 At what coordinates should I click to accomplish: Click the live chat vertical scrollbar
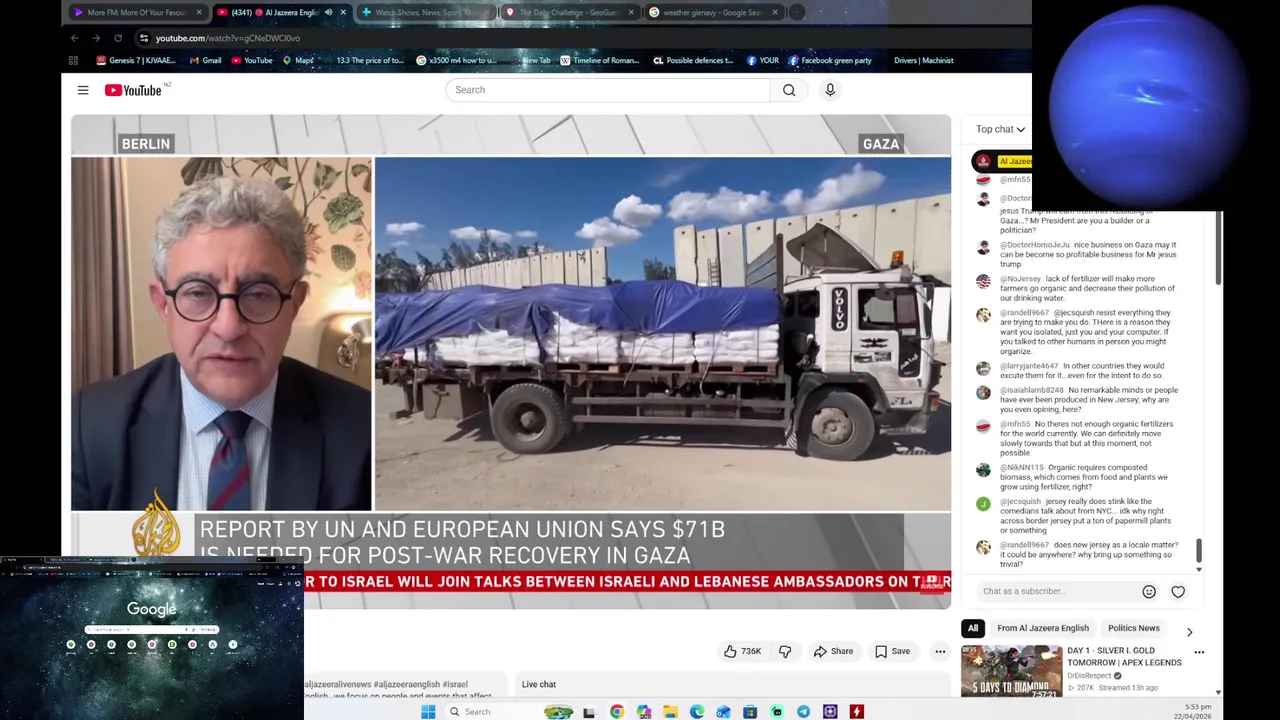coord(1199,550)
